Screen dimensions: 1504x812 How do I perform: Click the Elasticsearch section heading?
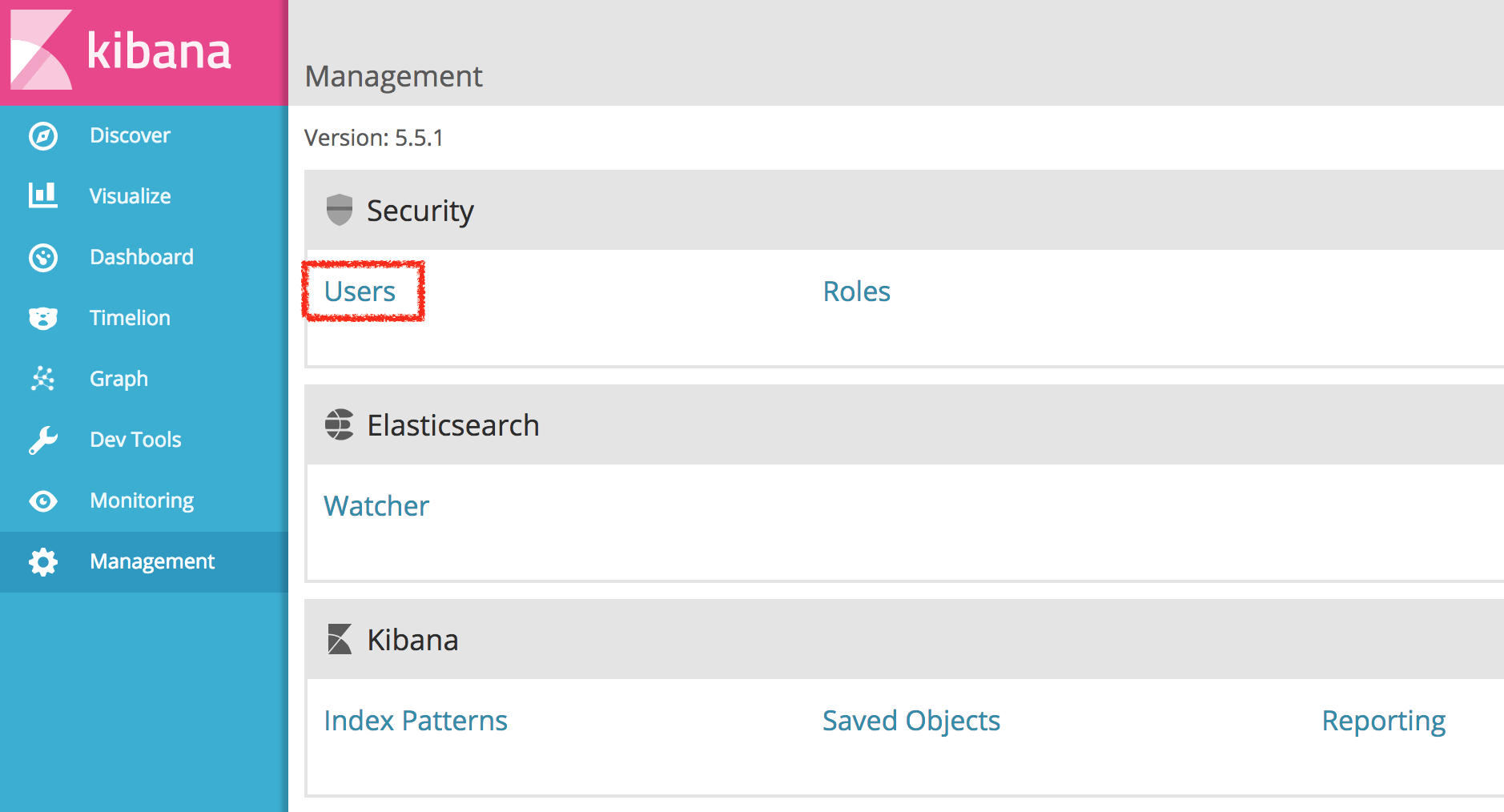pos(453,425)
